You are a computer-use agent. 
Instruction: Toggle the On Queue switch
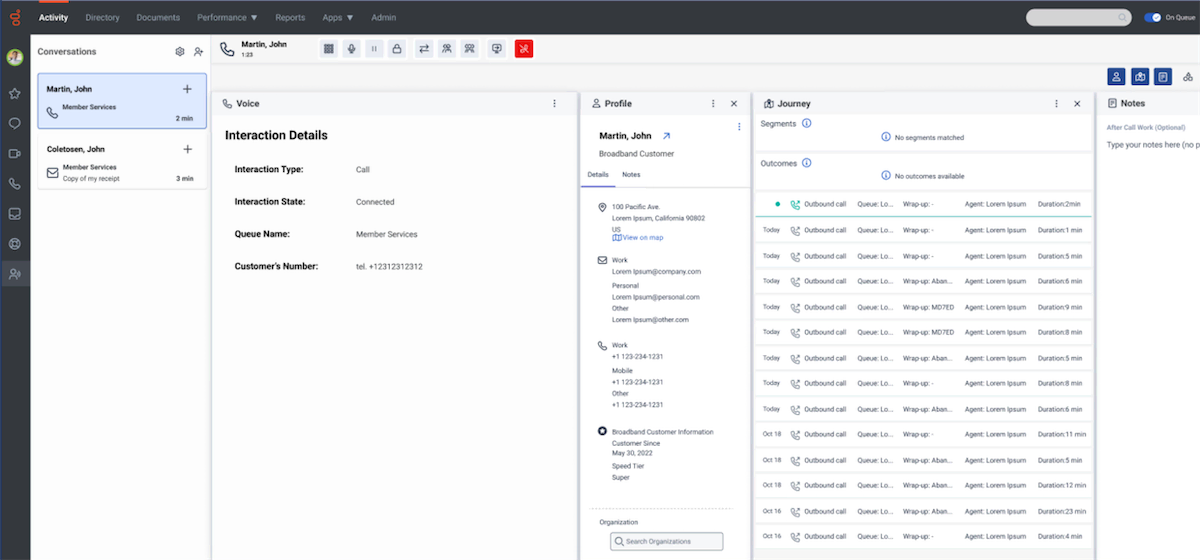click(x=1153, y=17)
